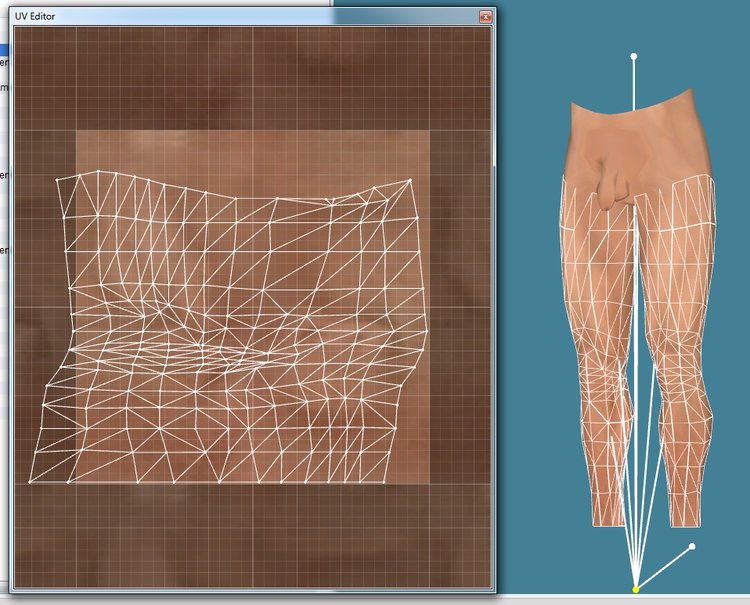
Task: Select the white bone endpoint beside the right foot
Action: click(692, 546)
